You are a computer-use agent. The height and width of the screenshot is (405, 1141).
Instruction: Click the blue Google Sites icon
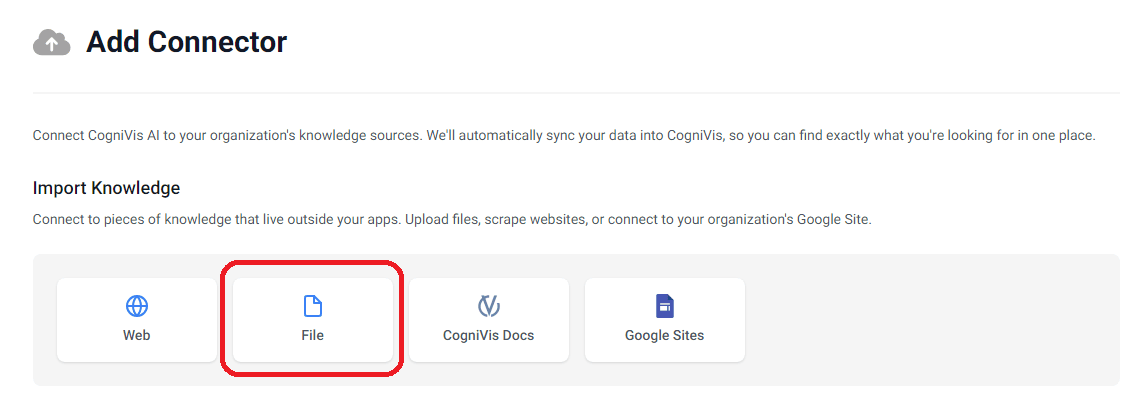coord(665,306)
